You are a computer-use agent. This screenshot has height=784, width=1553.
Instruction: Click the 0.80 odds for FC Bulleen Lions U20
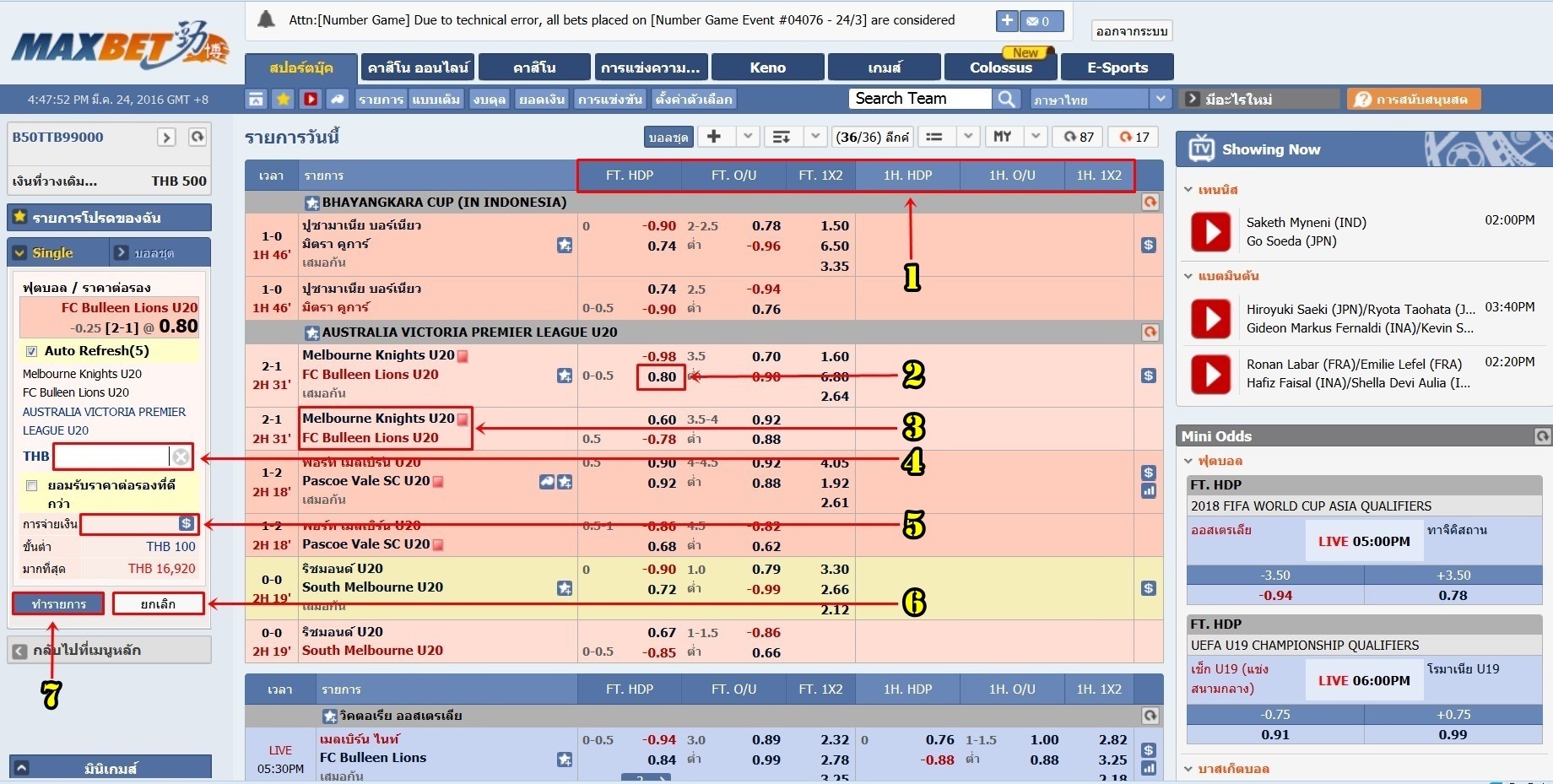(x=662, y=376)
